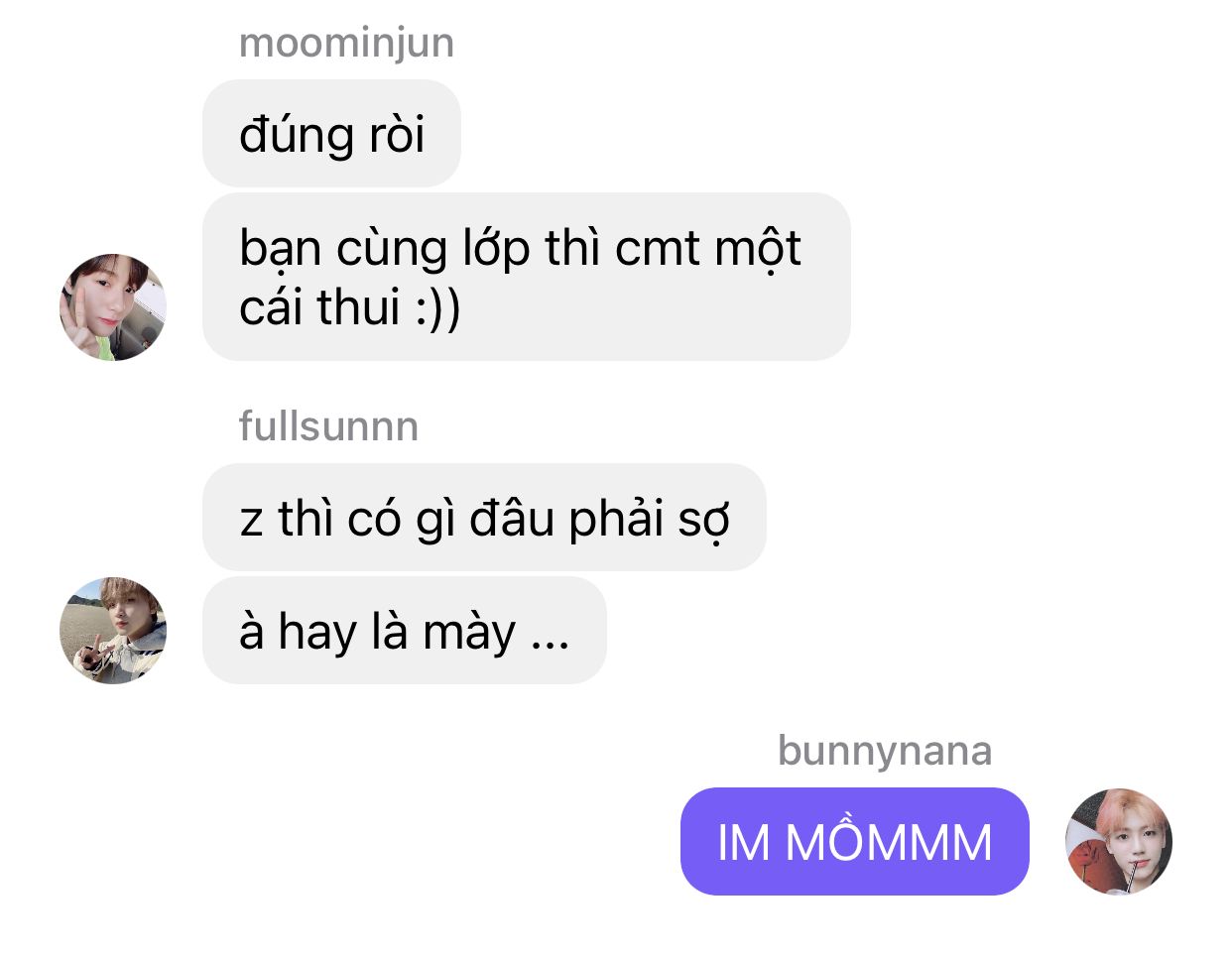
Task: Open the moominjun username label
Action: [x=346, y=43]
